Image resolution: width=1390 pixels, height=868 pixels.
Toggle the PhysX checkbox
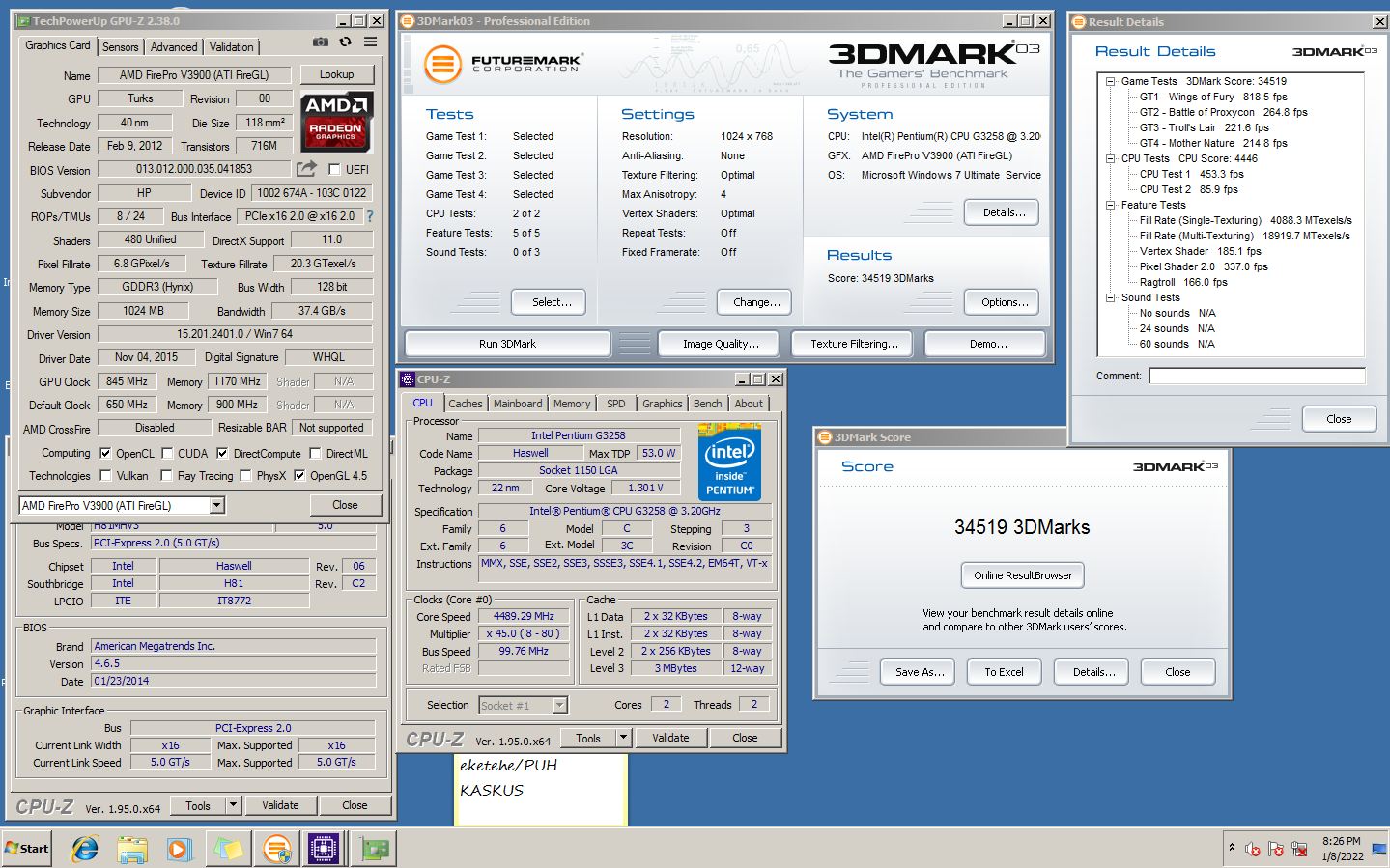(245, 475)
